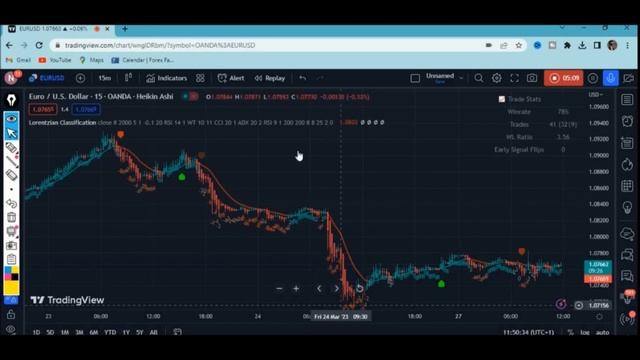Toggle the blue microphone button

[611, 78]
